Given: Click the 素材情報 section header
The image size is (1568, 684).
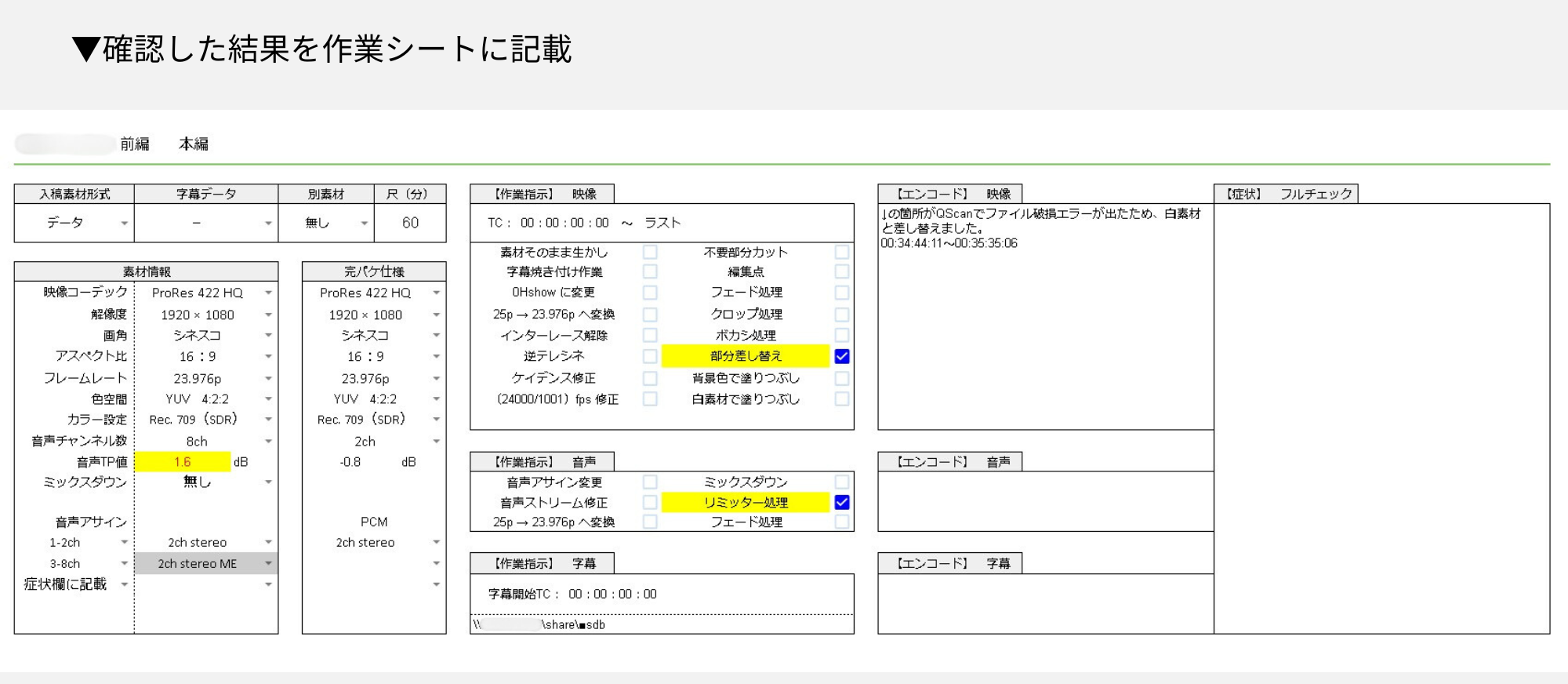Looking at the screenshot, I should pyautogui.click(x=146, y=271).
